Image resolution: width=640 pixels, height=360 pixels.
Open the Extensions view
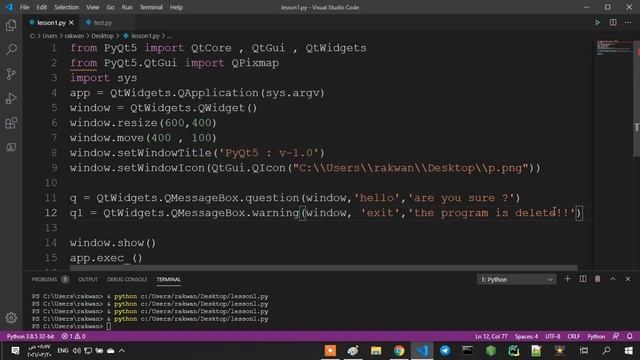tap(11, 123)
